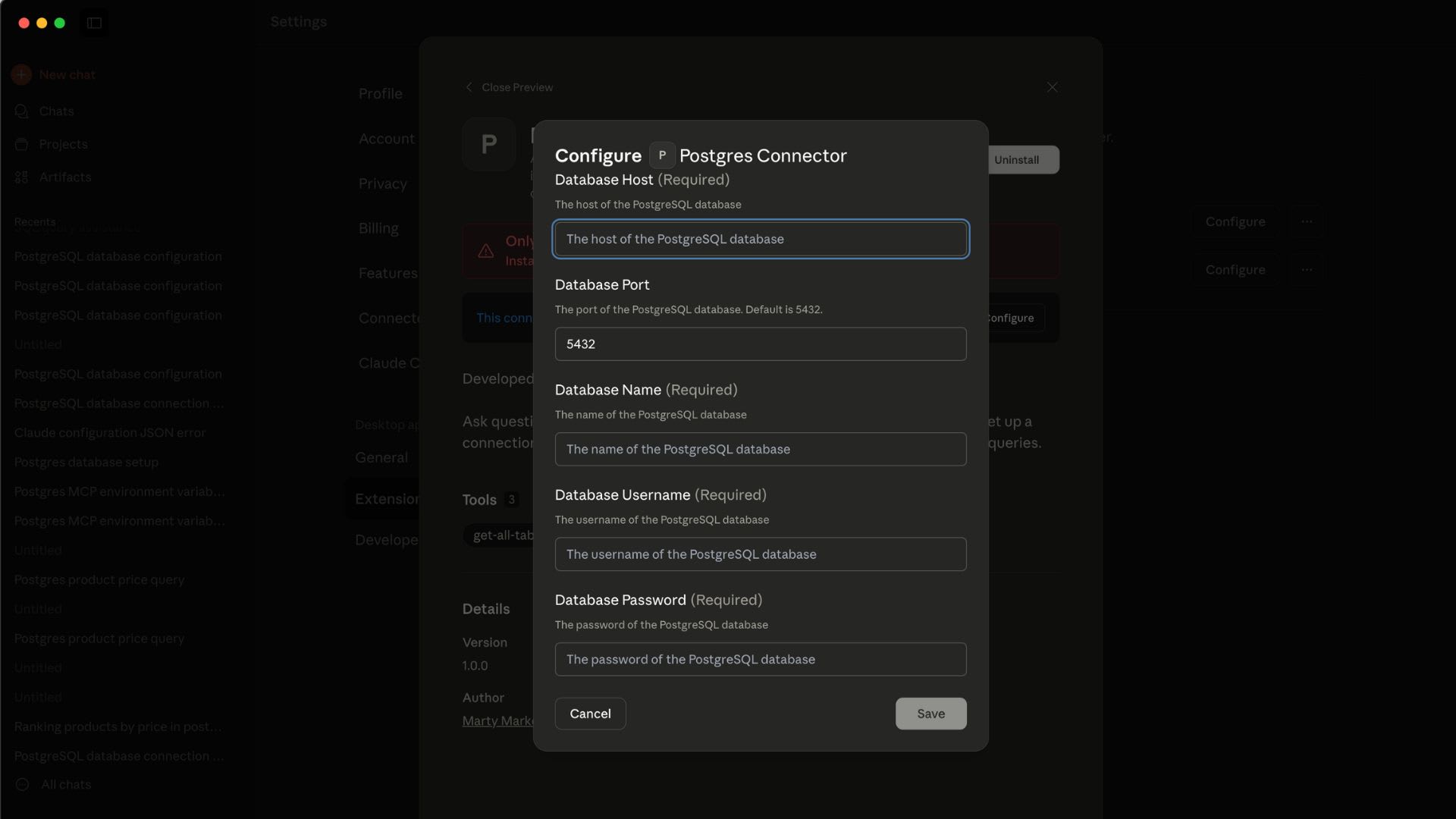The image size is (1456, 819).
Task: Click the All chats icon at bottom
Action: 22,784
